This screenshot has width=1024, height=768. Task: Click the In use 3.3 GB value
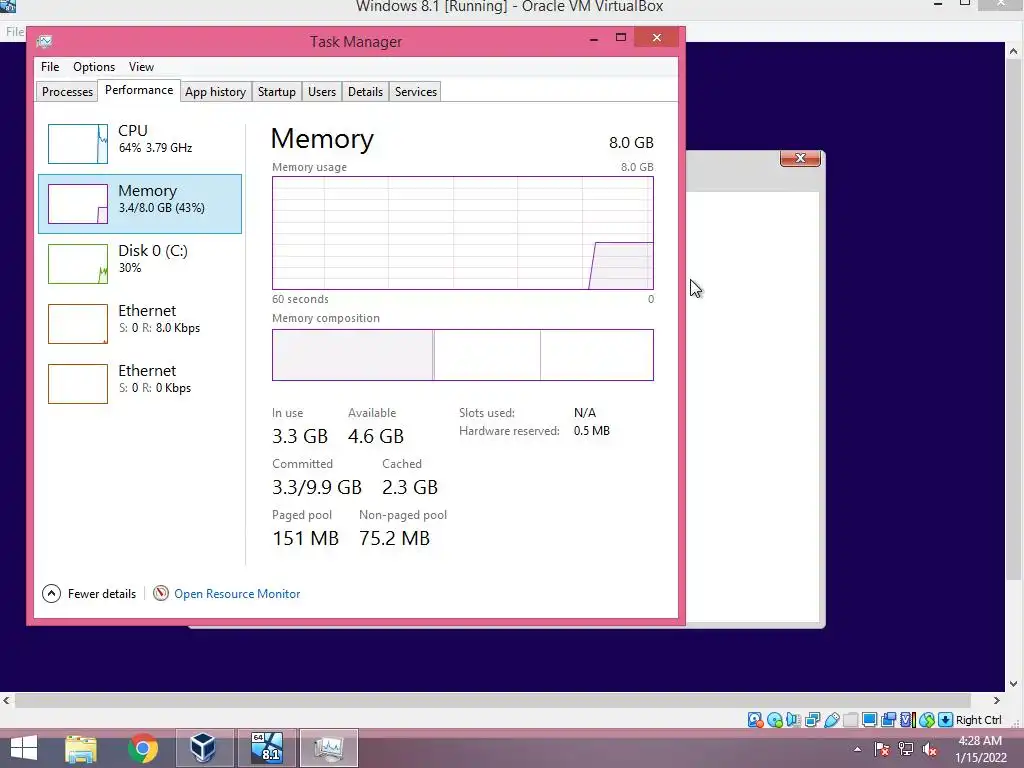[x=300, y=436]
